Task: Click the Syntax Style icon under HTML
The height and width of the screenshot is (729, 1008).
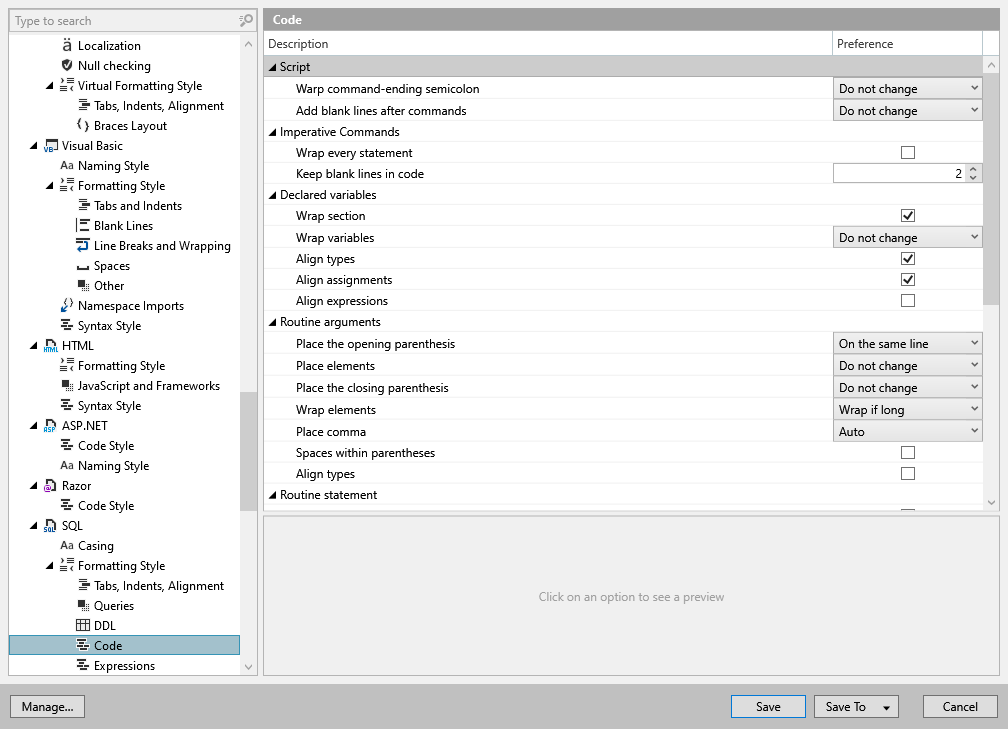Action: pos(67,405)
